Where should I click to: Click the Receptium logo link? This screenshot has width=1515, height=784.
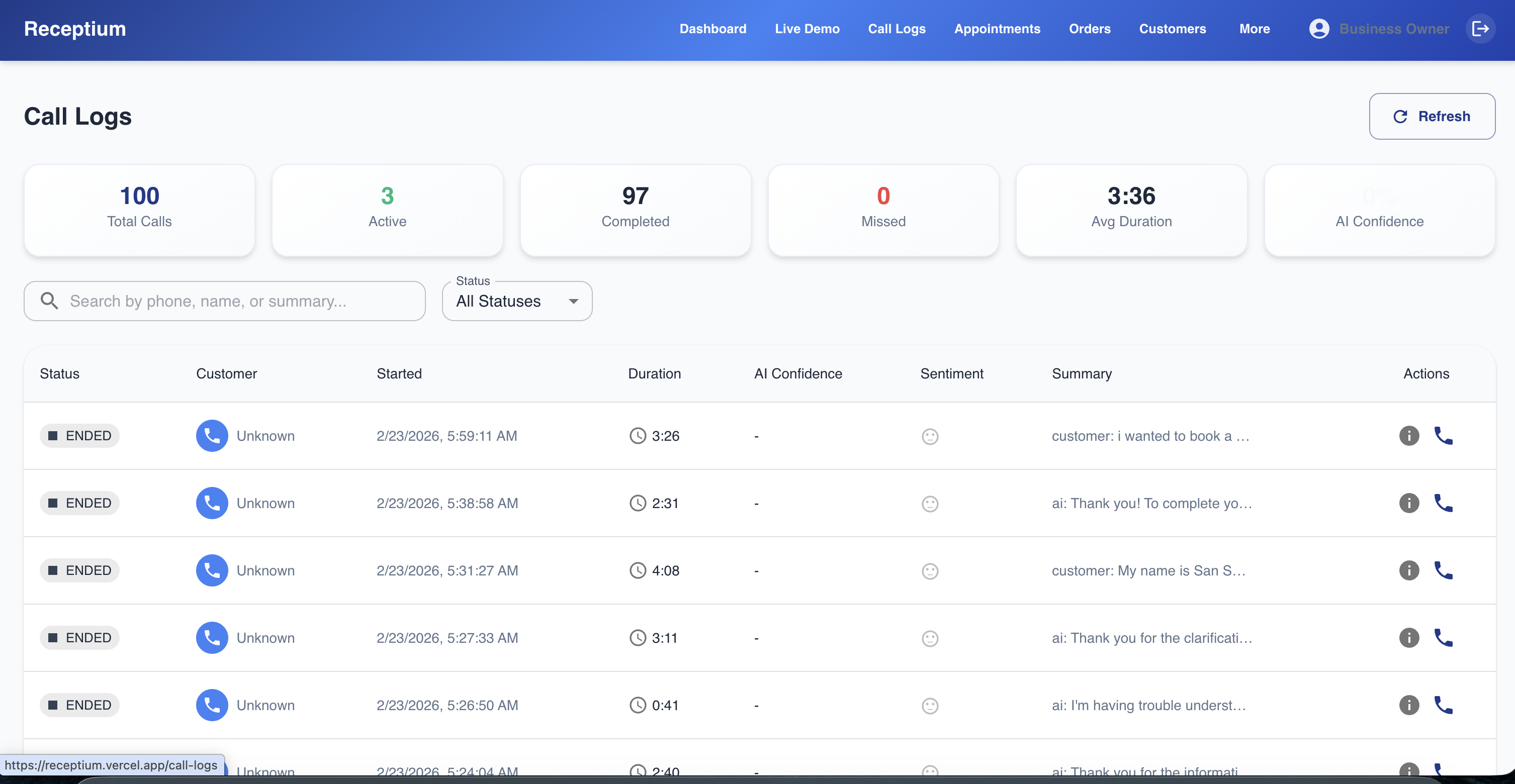pos(75,29)
